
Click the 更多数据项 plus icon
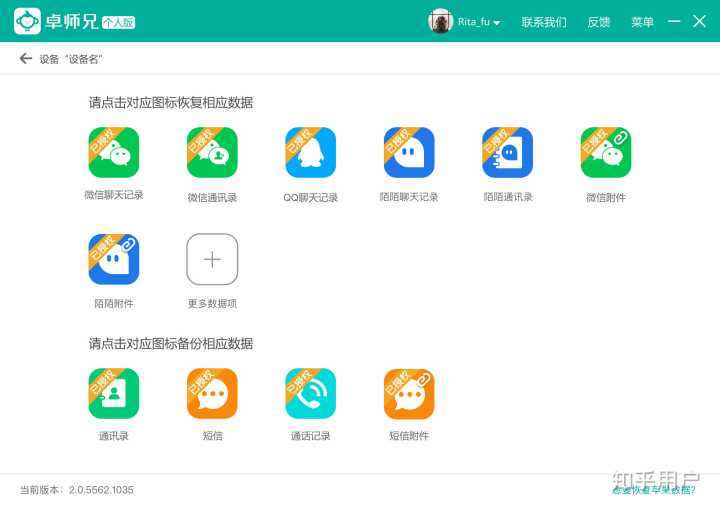pyautogui.click(x=212, y=259)
